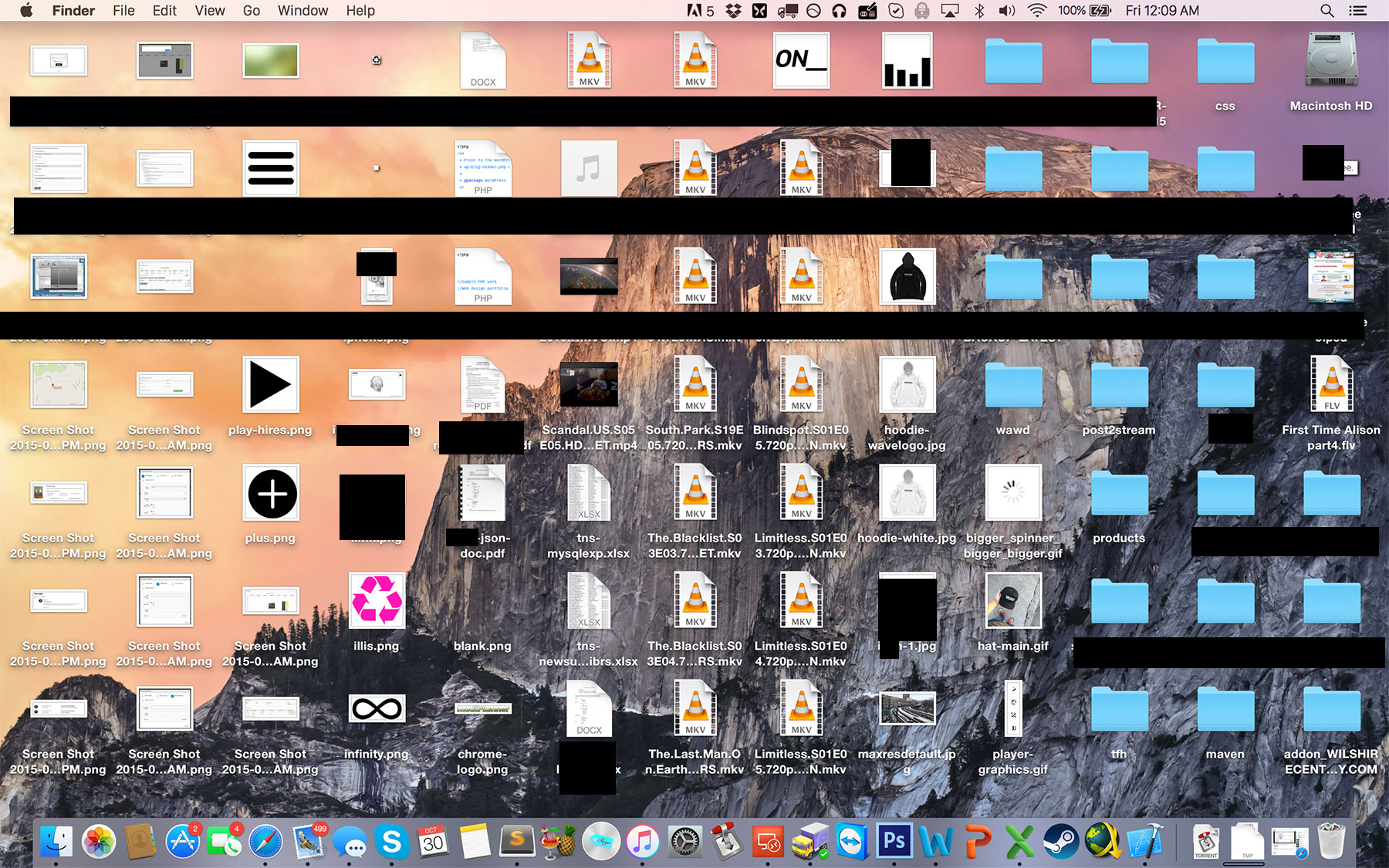Open Photoshop from the dock
This screenshot has width=1389, height=868.
pos(894,841)
